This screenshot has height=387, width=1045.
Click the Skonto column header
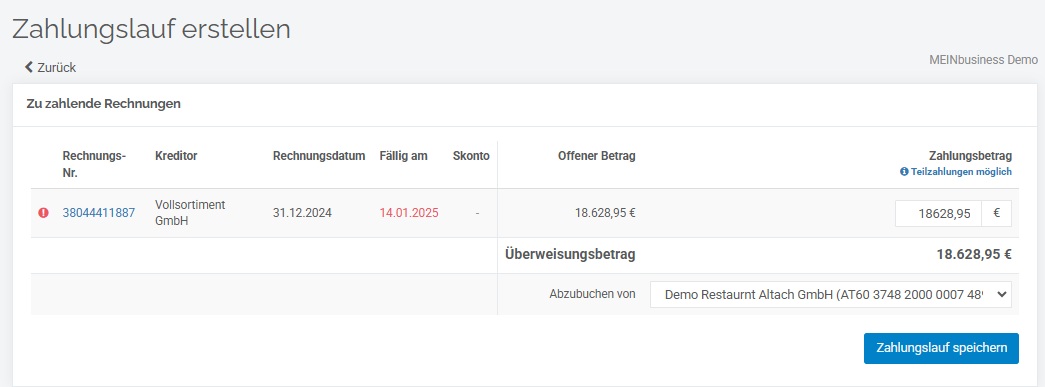click(471, 156)
